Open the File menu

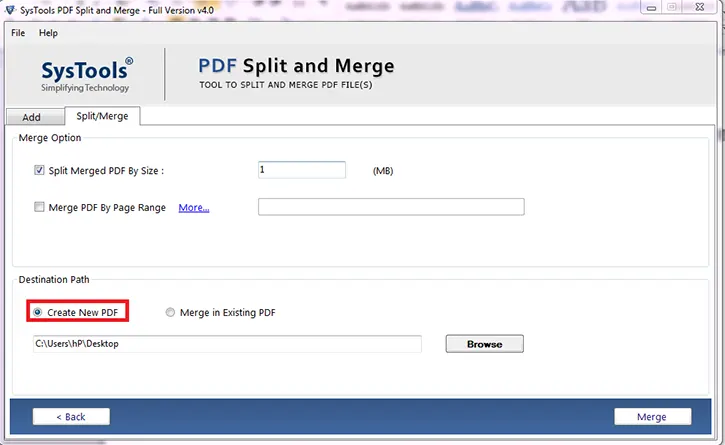(18, 33)
